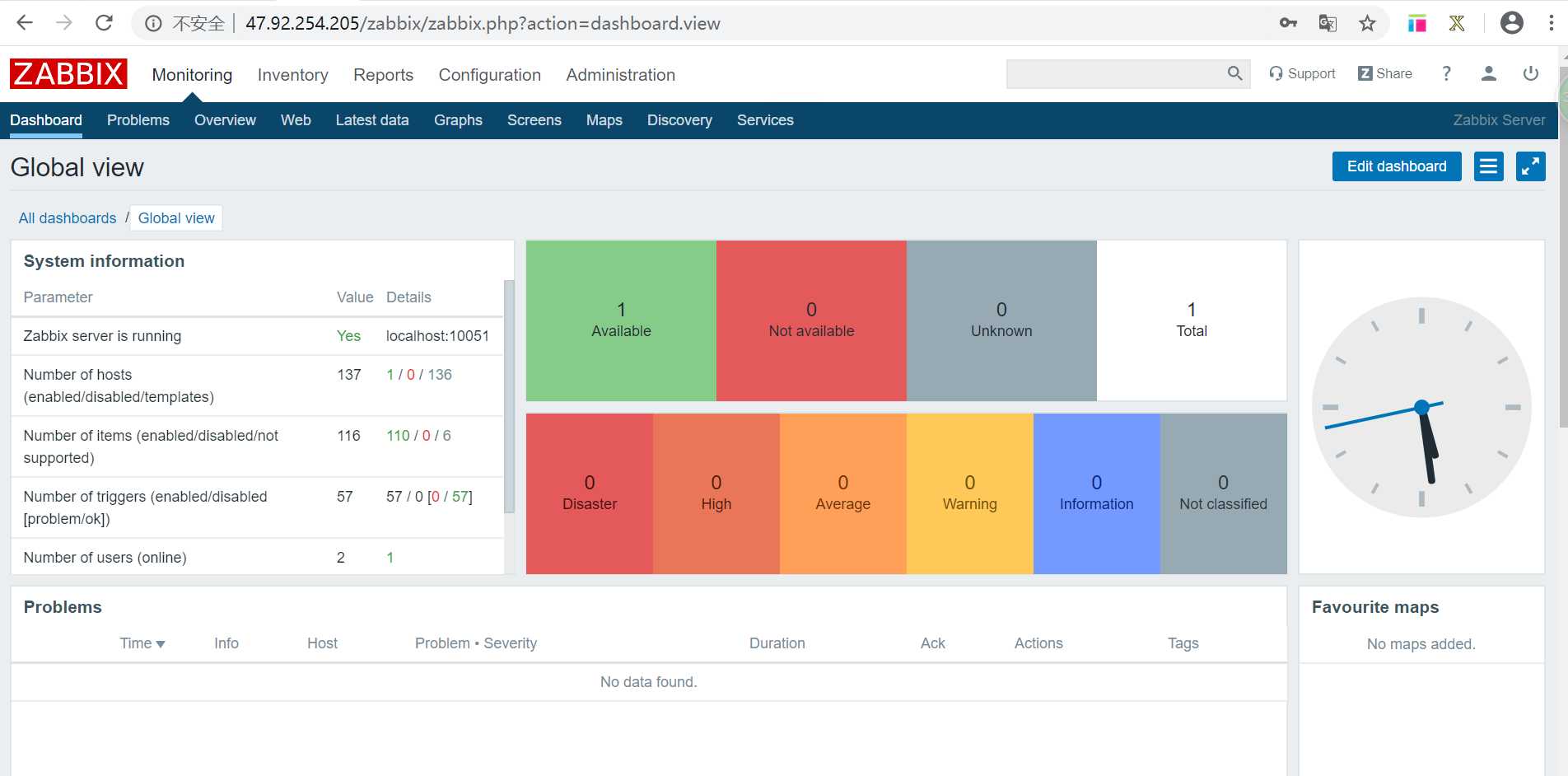Open Global view breadcrumb link
Screen dimensions: 1568x776
(176, 218)
